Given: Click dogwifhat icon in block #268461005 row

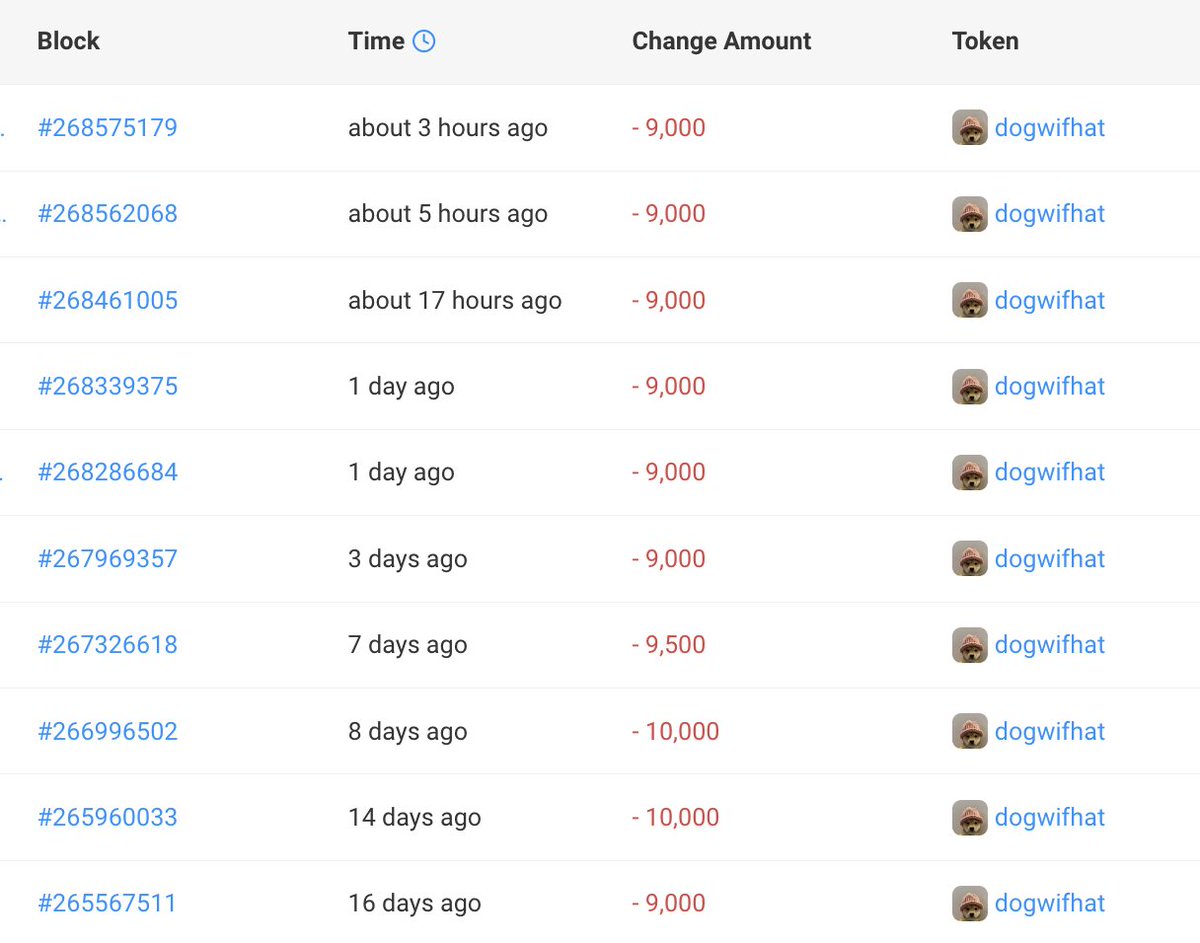Looking at the screenshot, I should click(970, 300).
